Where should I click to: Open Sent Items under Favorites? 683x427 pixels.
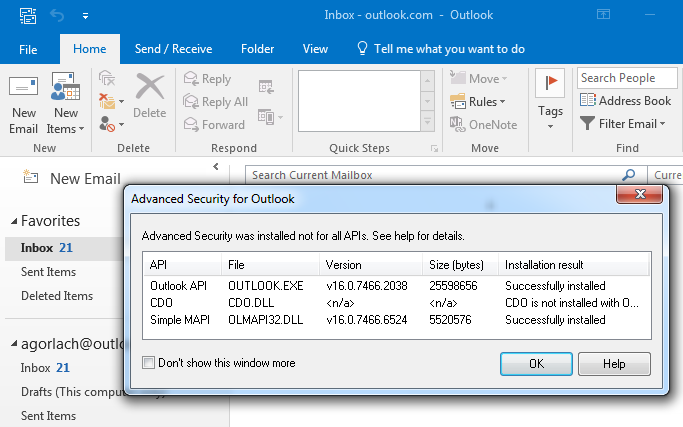(x=48, y=272)
